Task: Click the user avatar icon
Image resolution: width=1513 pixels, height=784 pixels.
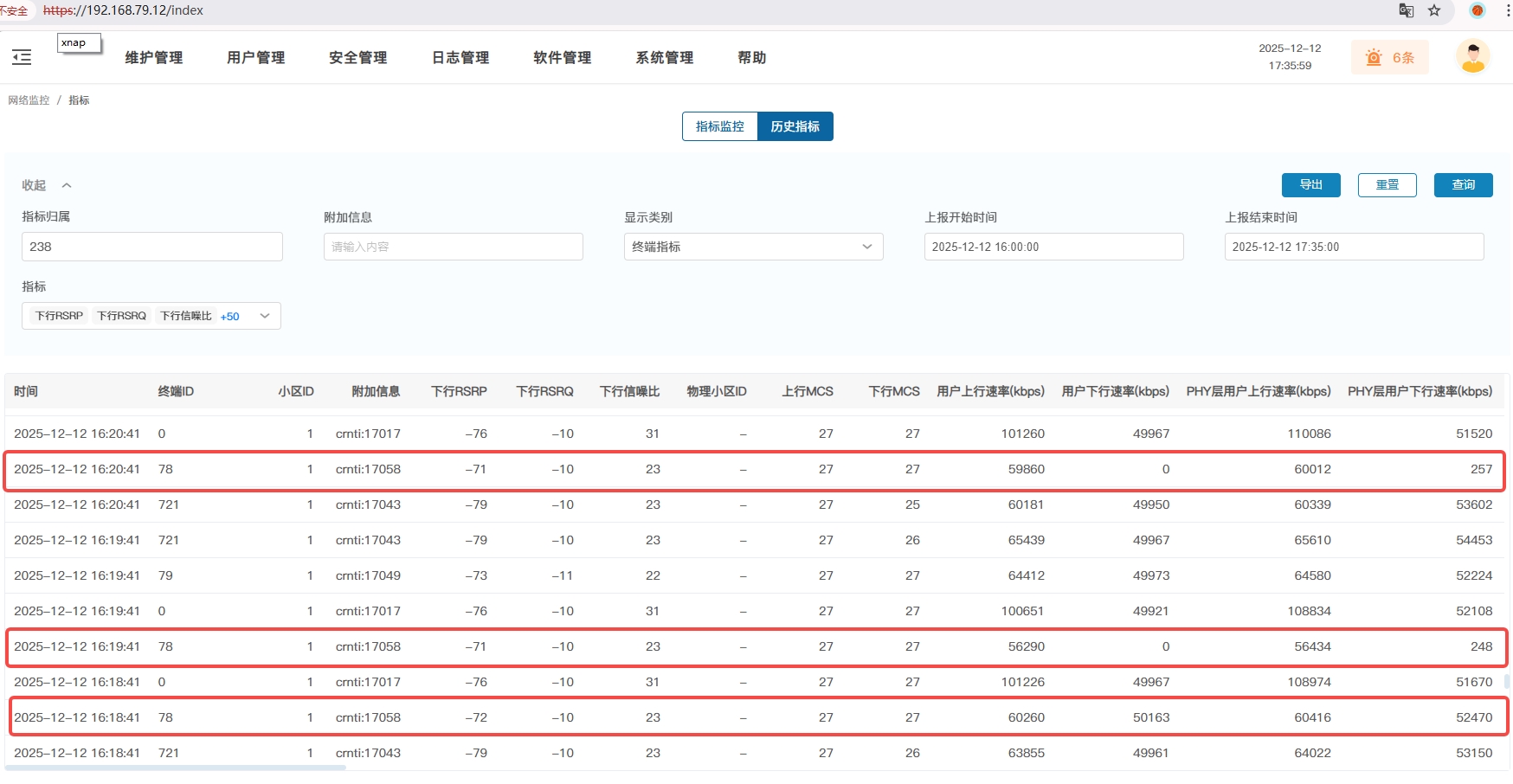Action: [1472, 57]
